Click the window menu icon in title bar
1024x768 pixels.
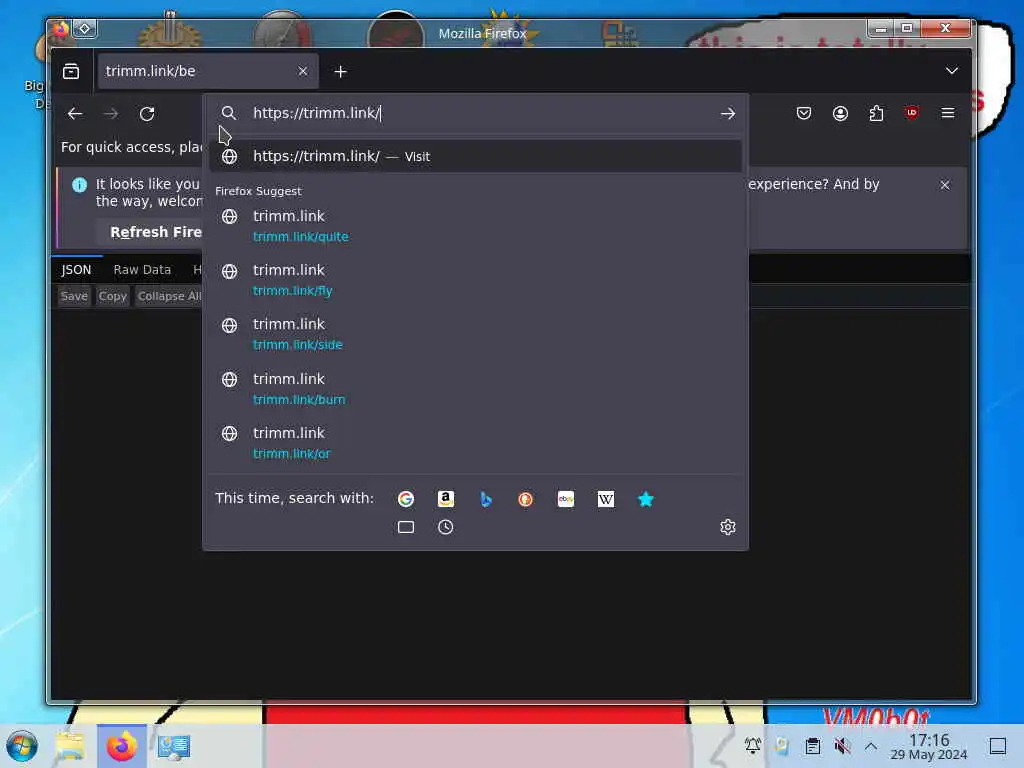[x=84, y=28]
